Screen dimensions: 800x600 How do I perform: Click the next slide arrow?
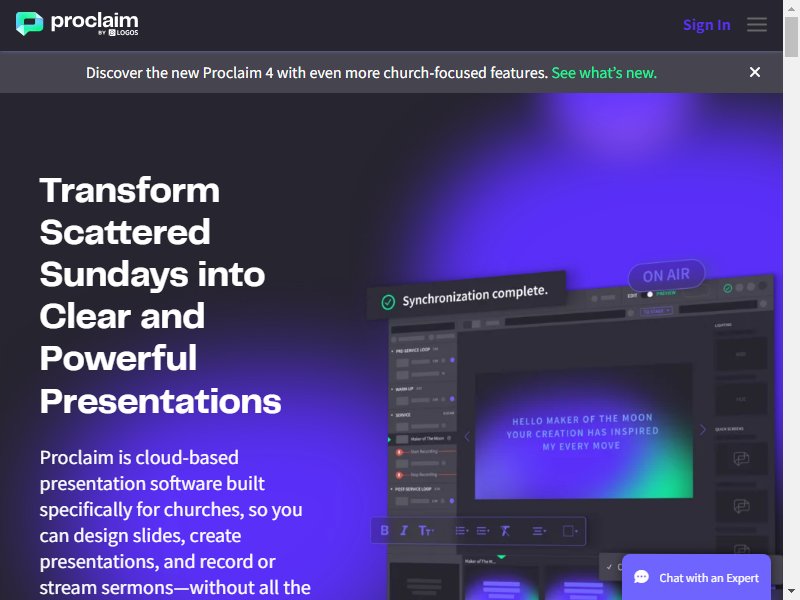[x=703, y=430]
